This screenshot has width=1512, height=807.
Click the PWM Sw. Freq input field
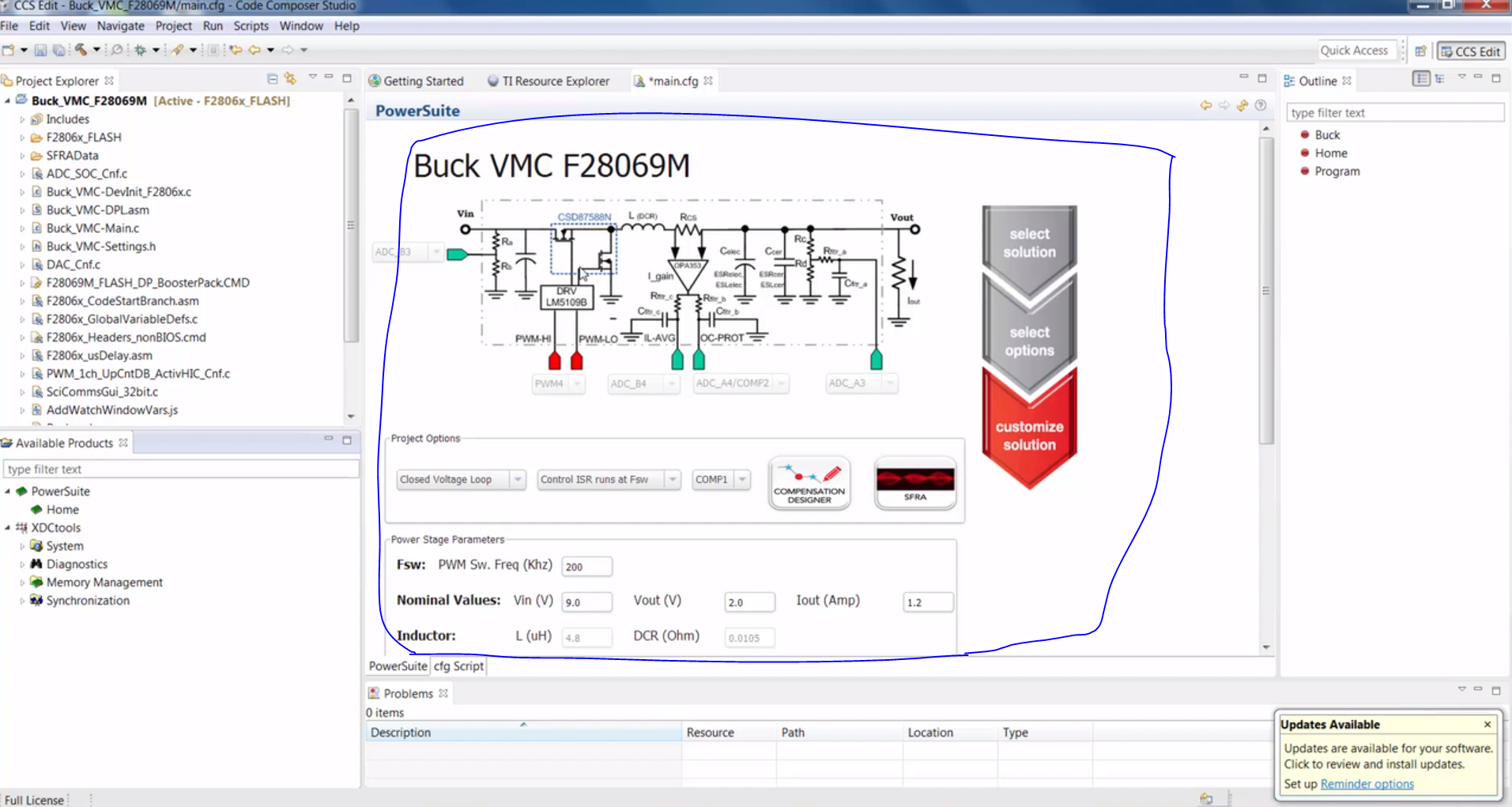coord(586,567)
